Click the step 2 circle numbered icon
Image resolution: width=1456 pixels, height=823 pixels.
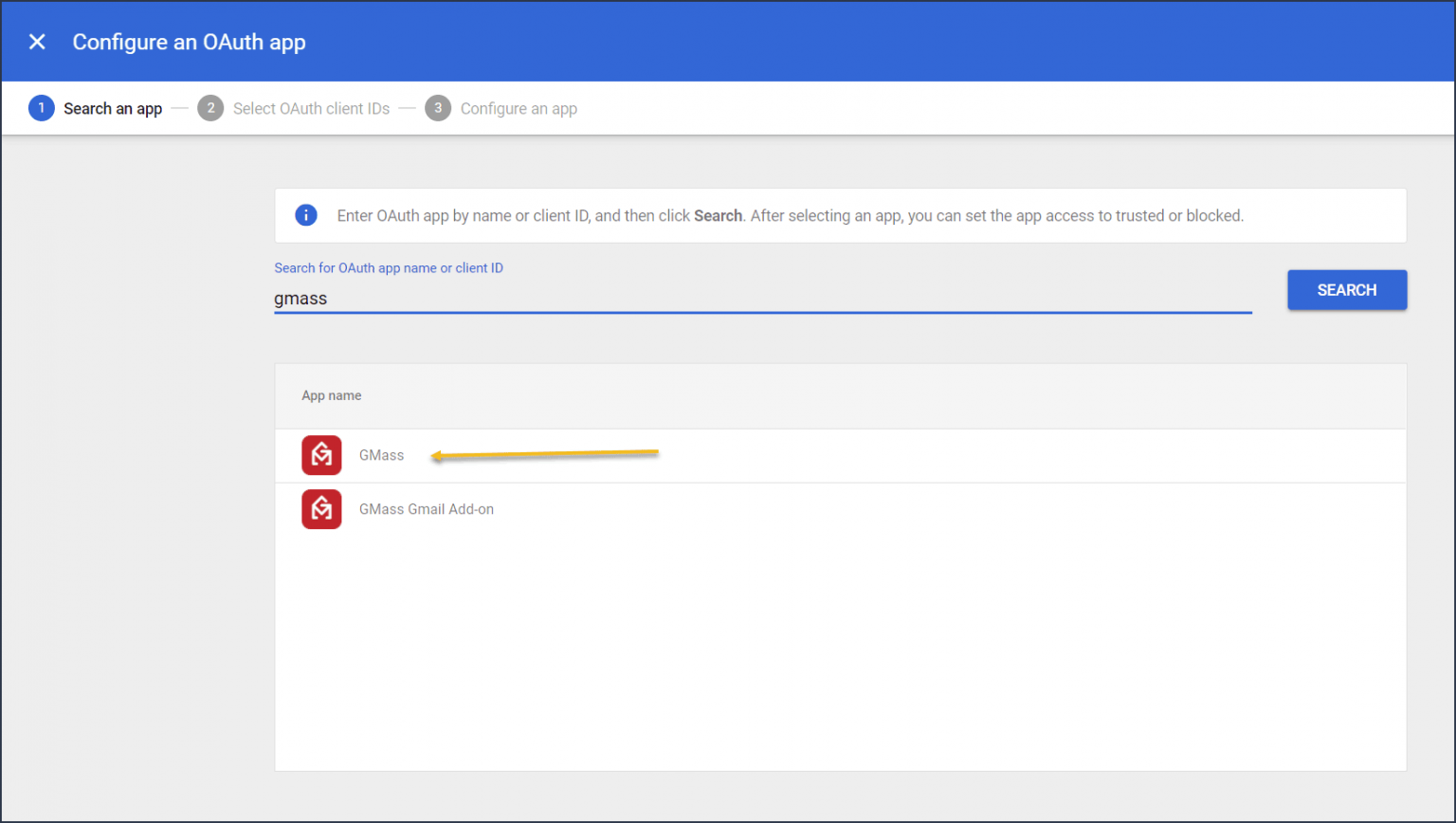coord(210,108)
